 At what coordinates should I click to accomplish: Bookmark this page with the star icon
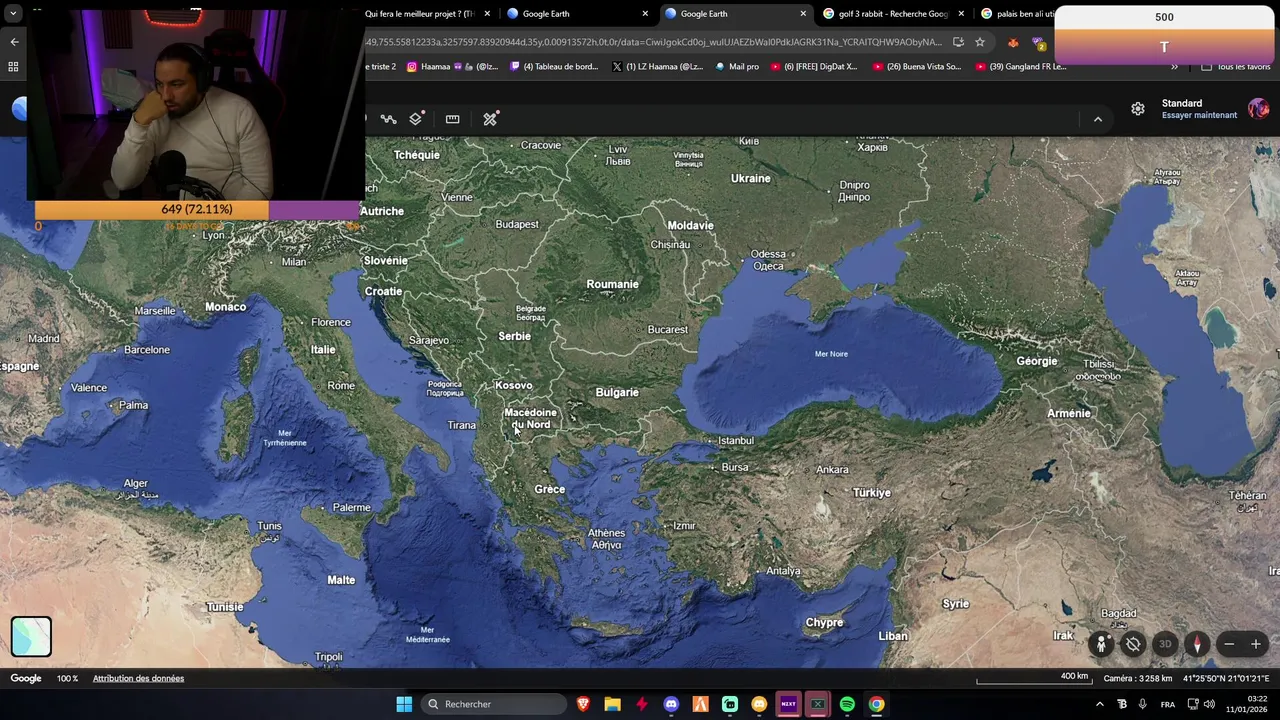[980, 42]
